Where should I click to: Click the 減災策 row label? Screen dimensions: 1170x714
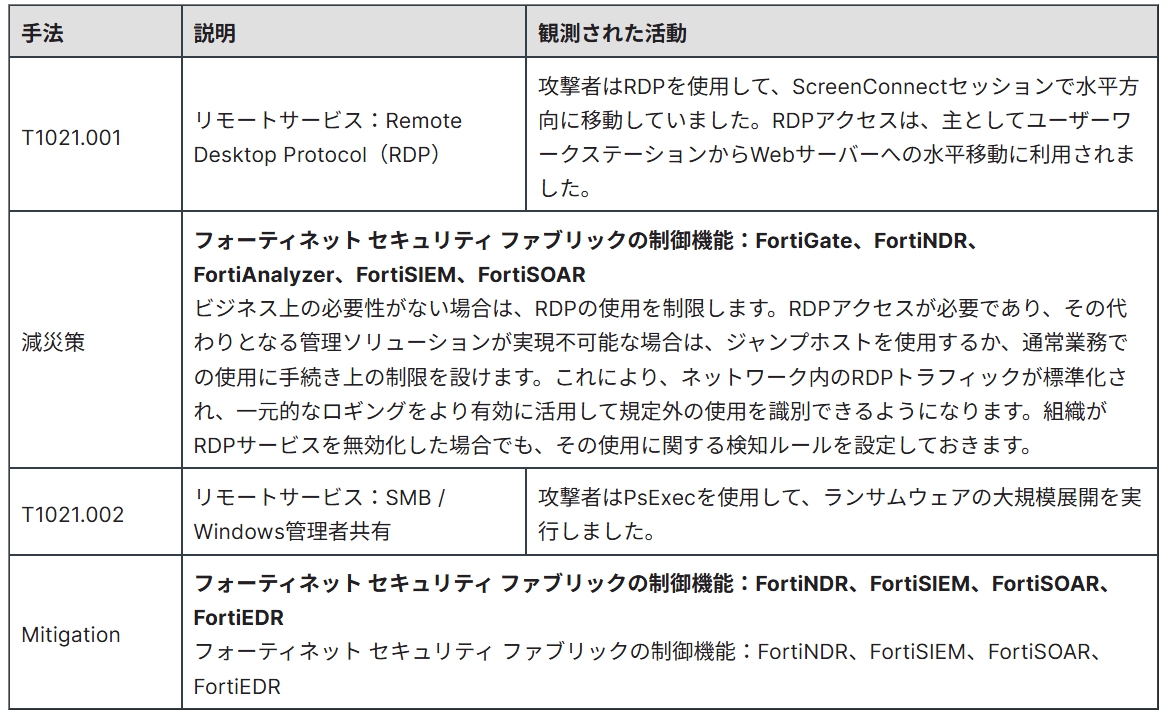pos(54,341)
